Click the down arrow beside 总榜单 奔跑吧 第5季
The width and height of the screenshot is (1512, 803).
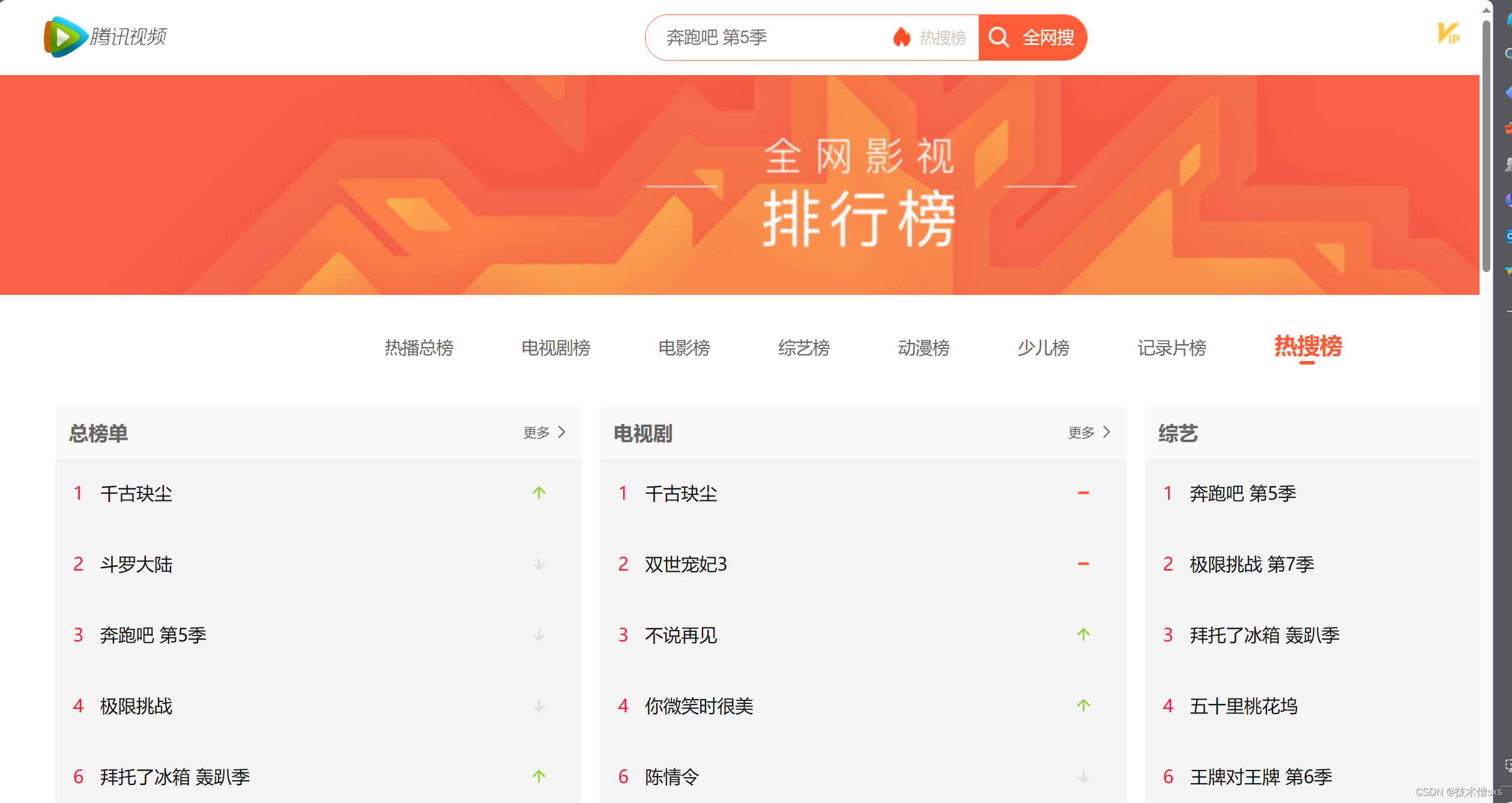pos(539,635)
